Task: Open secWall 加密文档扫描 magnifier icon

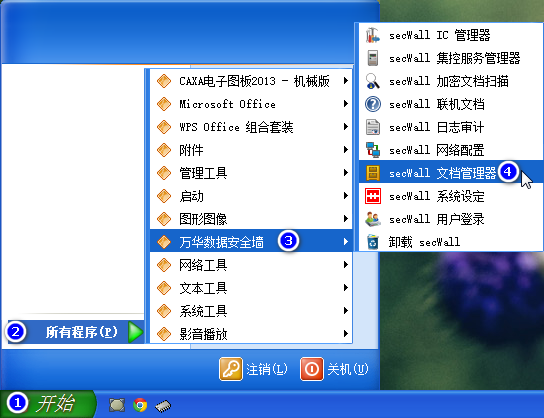Action: pos(373,81)
